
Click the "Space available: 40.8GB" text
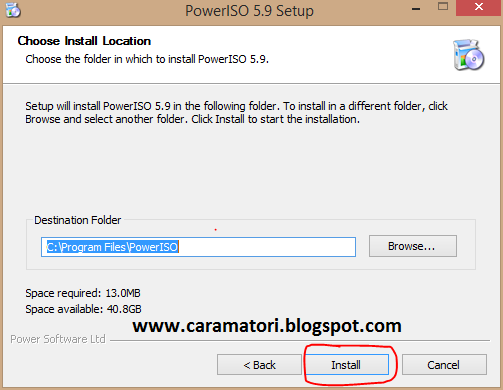(83, 309)
